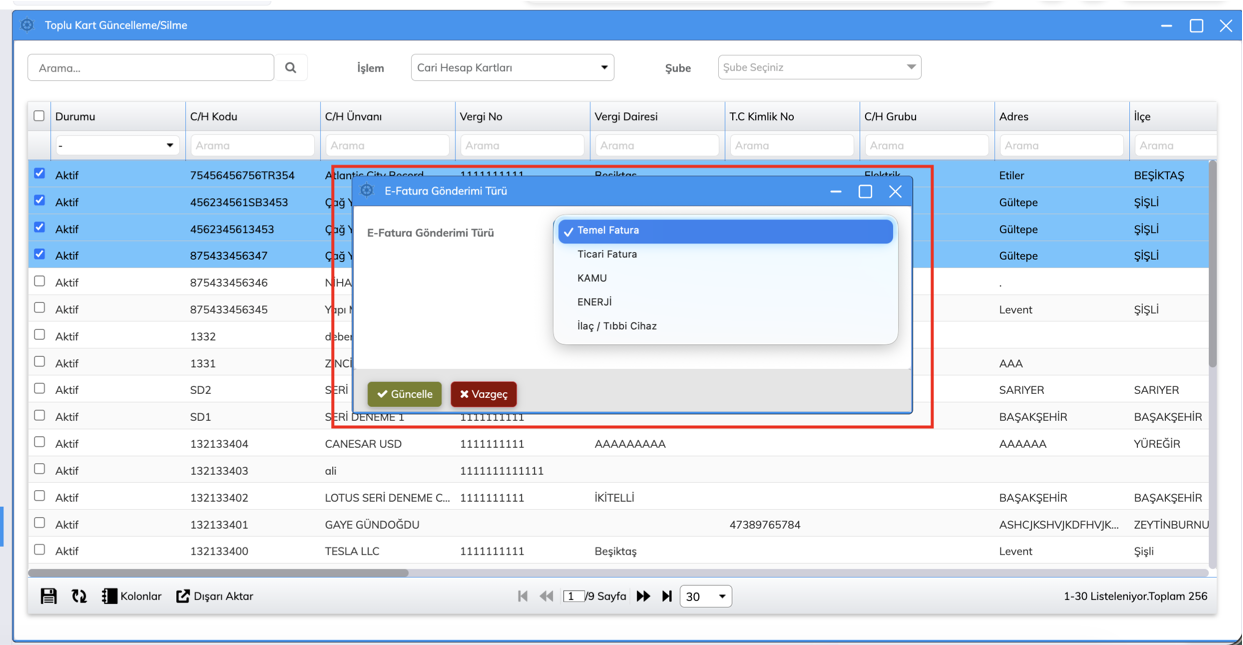Screen dimensions: 1243x645
Task: Select Ticari Fatura from the list
Action: coord(607,254)
